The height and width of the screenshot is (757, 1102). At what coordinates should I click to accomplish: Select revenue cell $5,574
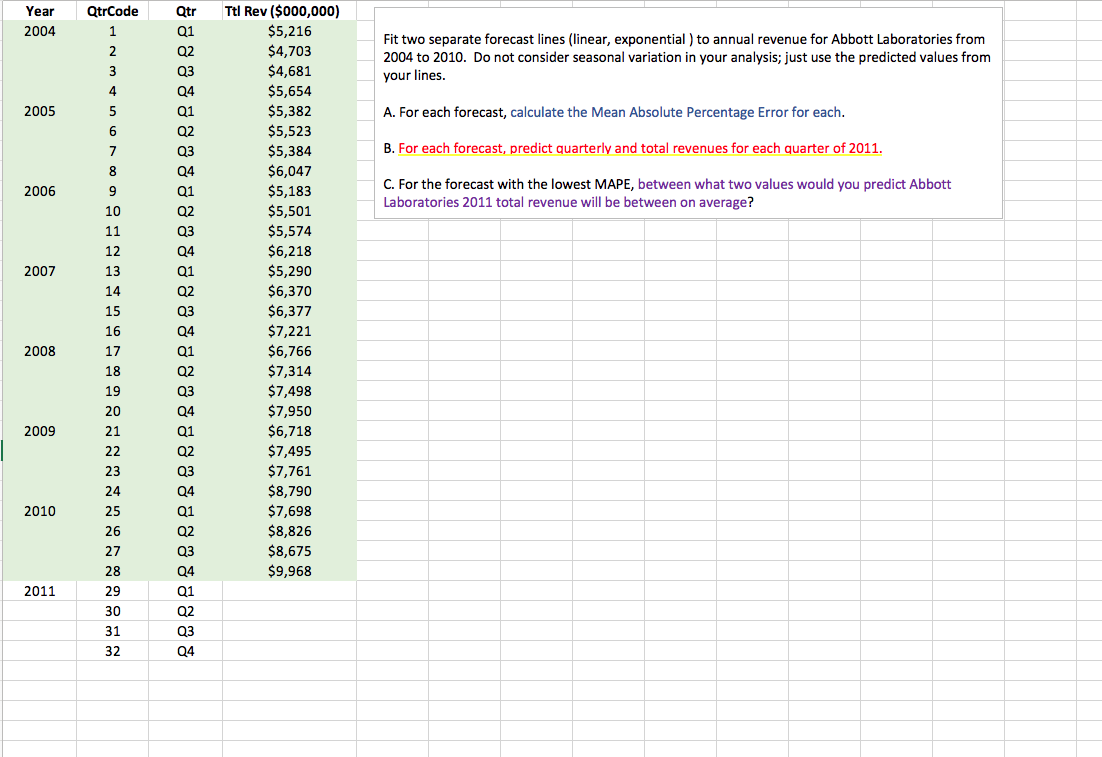(289, 231)
